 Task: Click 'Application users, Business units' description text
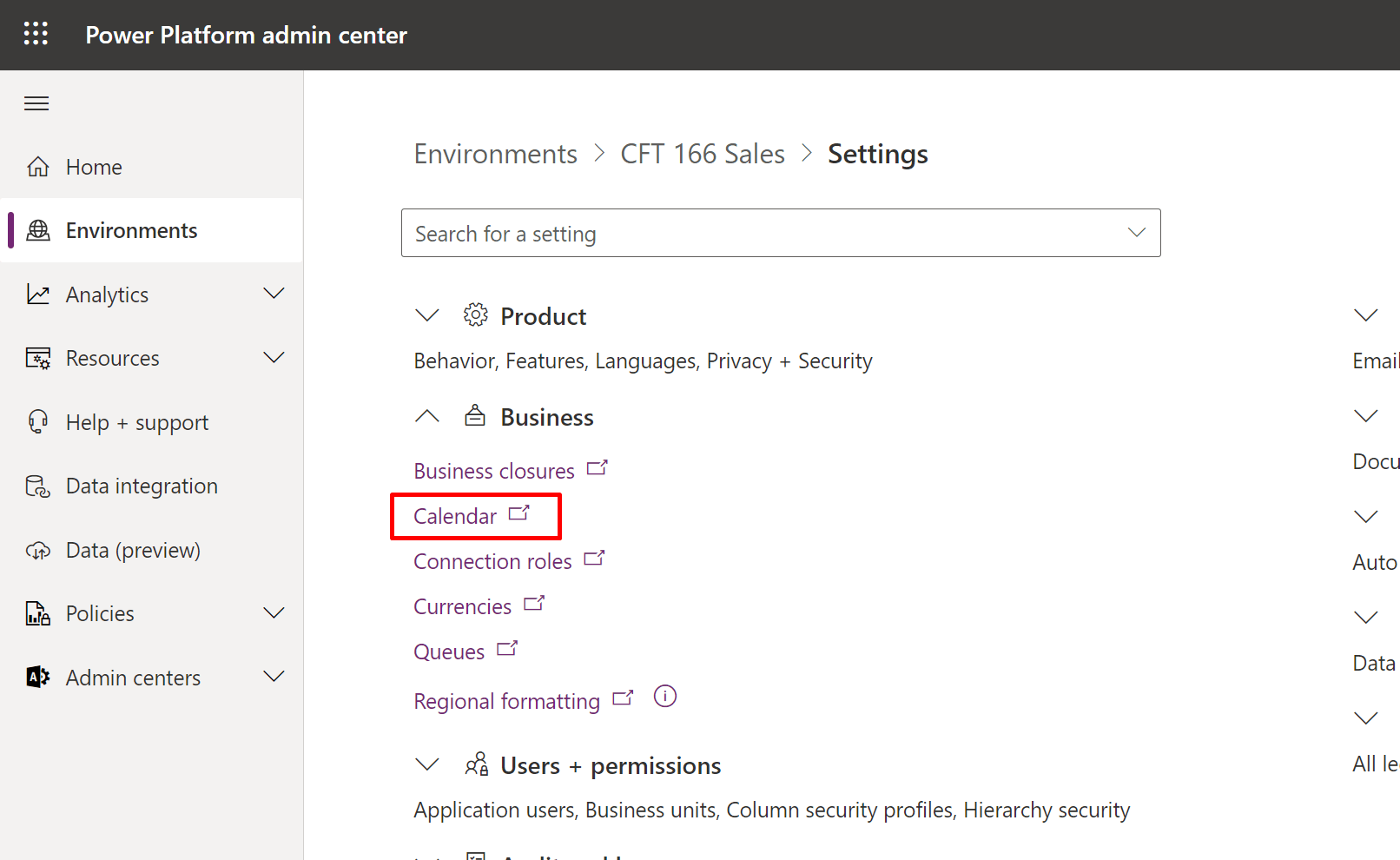point(772,810)
